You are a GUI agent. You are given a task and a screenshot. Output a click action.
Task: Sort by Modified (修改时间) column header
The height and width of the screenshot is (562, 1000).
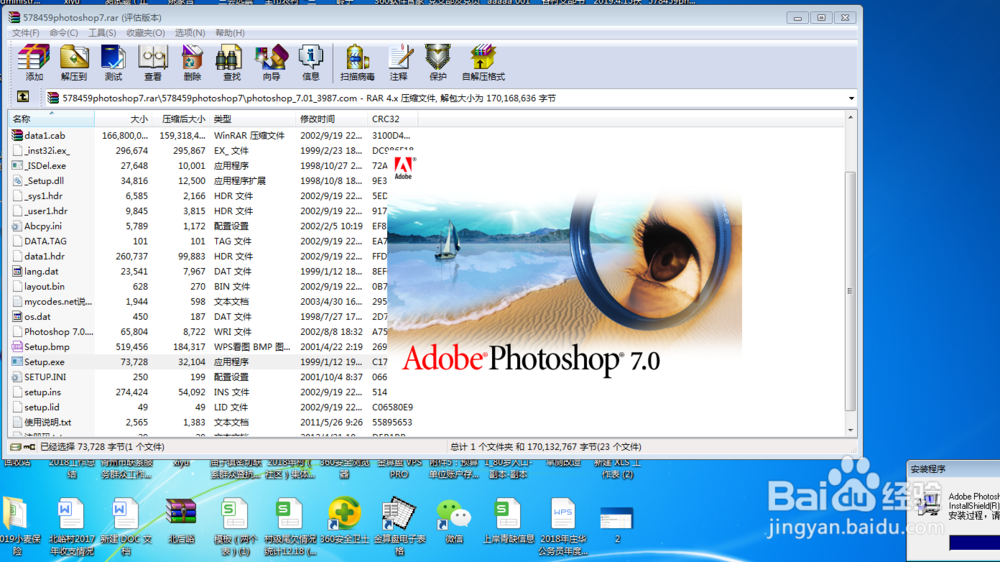click(x=332, y=119)
